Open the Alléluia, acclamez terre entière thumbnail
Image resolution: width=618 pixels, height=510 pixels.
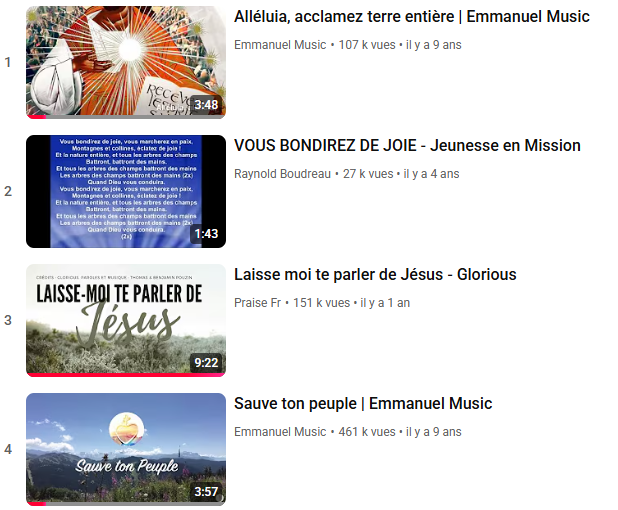[x=126, y=62]
